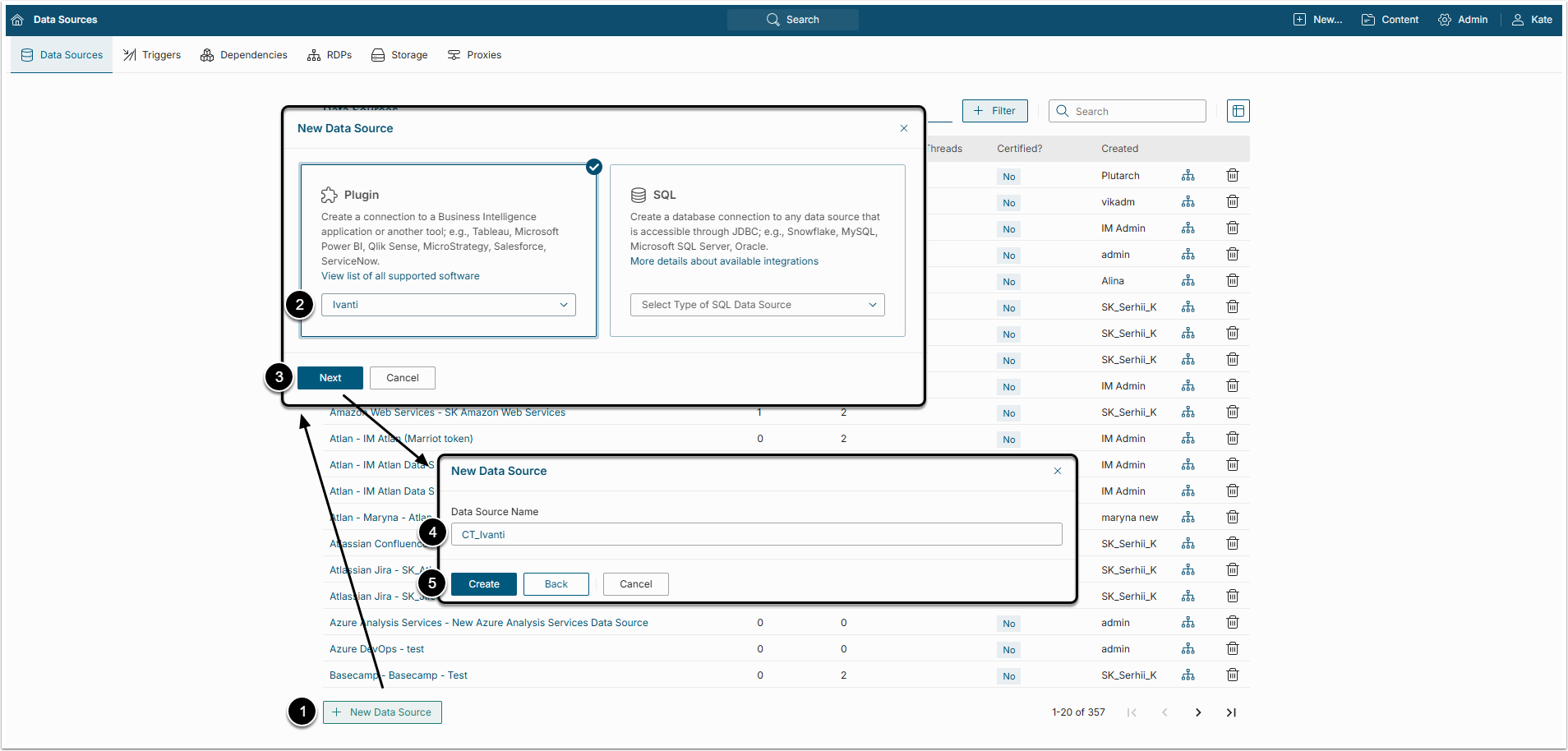This screenshot has height=751, width=1568.
Task: Jump to the last page of results
Action: click(1231, 712)
